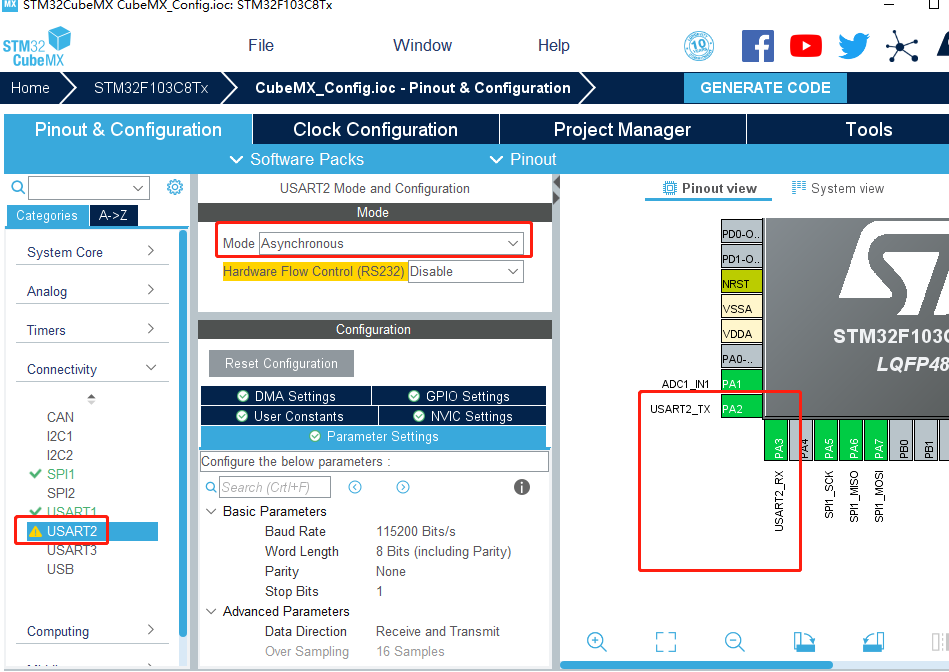Image resolution: width=949 pixels, height=672 pixels.
Task: Go to the STM32F103C8Tx breadcrumb
Action: click(x=151, y=88)
